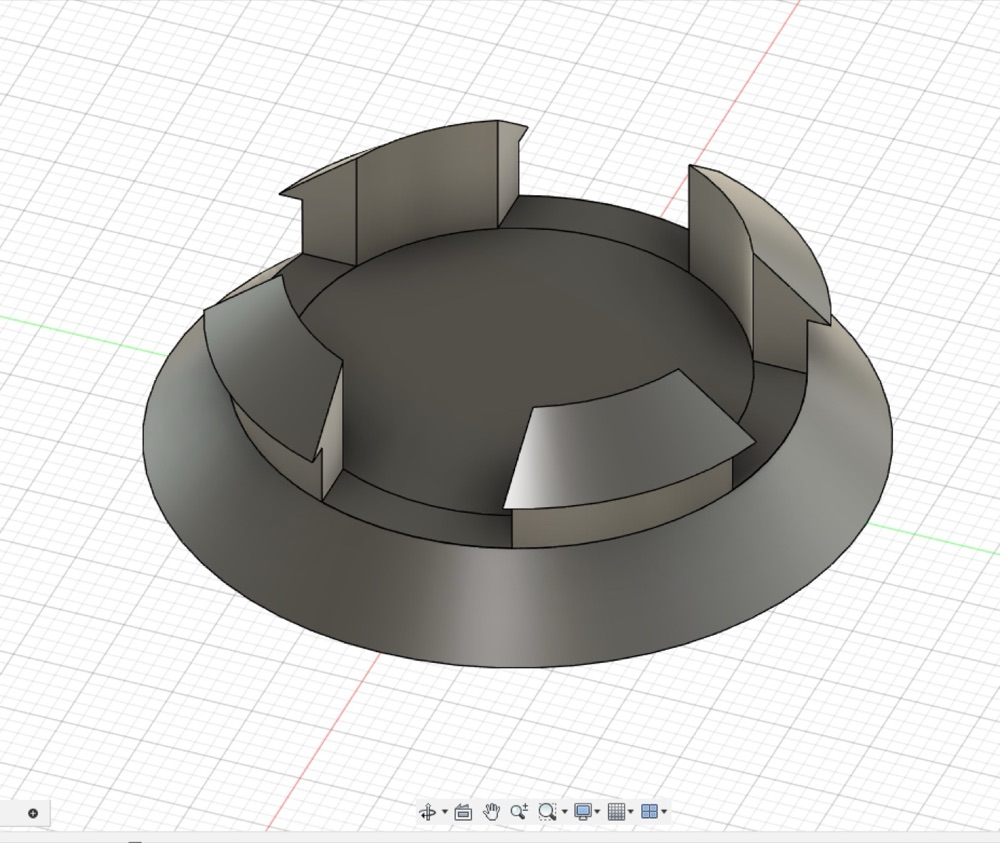Expand the comments panel plus icon
1000x843 pixels.
(x=33, y=813)
